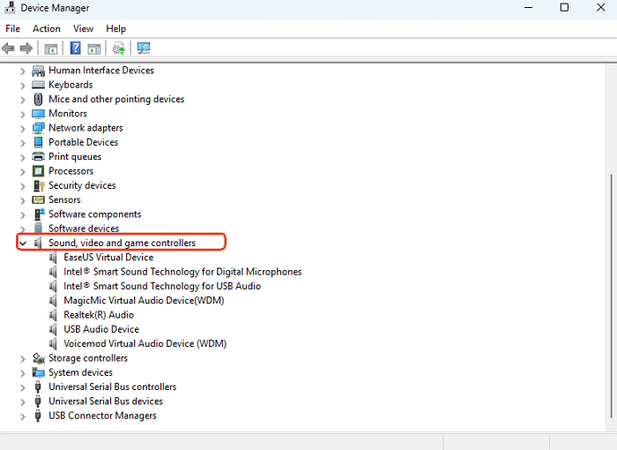Click the Sensors category icon
The image size is (617, 450).
38,200
